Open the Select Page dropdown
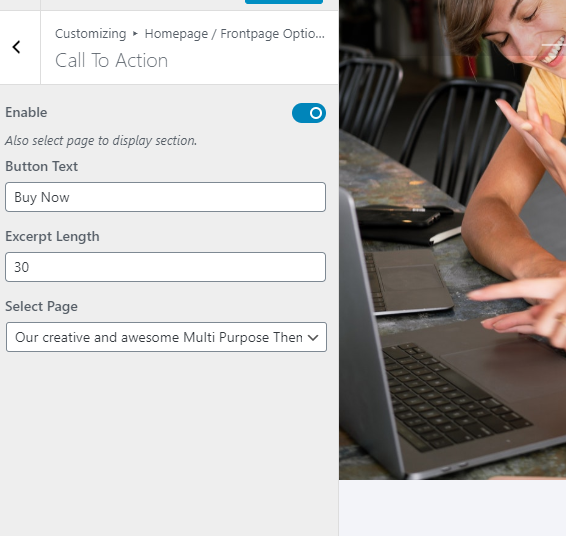Screen dimensions: 566x536 (166, 337)
